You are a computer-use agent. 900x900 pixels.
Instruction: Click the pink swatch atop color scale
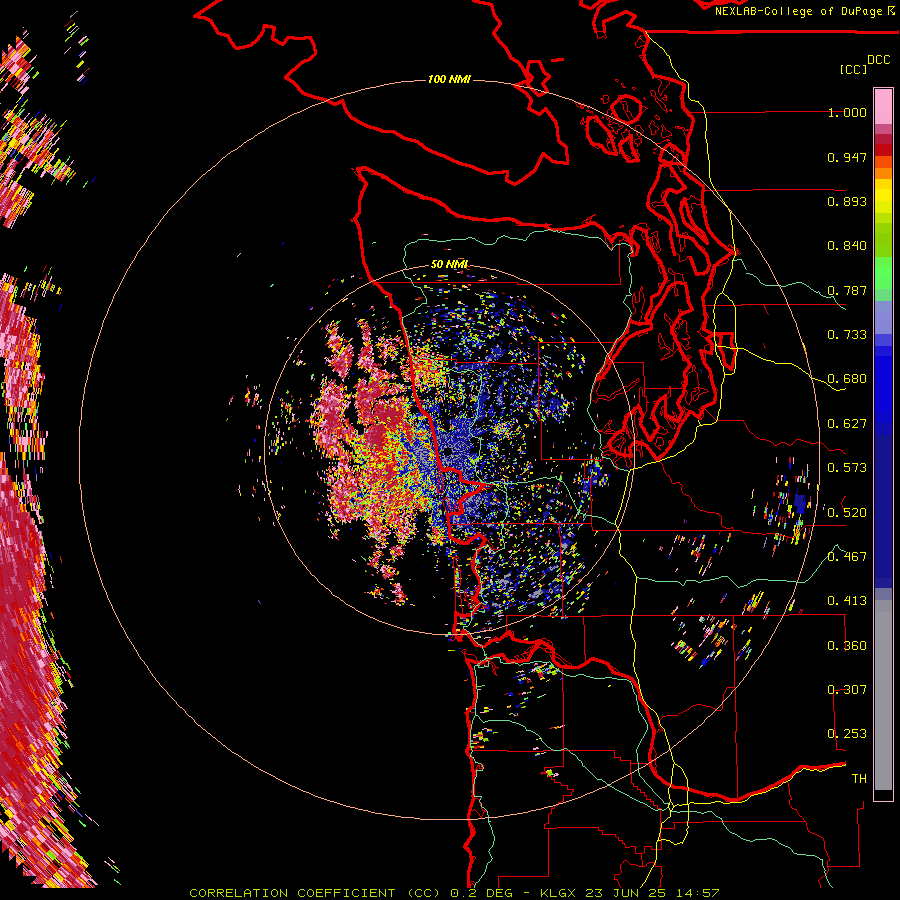point(883,106)
